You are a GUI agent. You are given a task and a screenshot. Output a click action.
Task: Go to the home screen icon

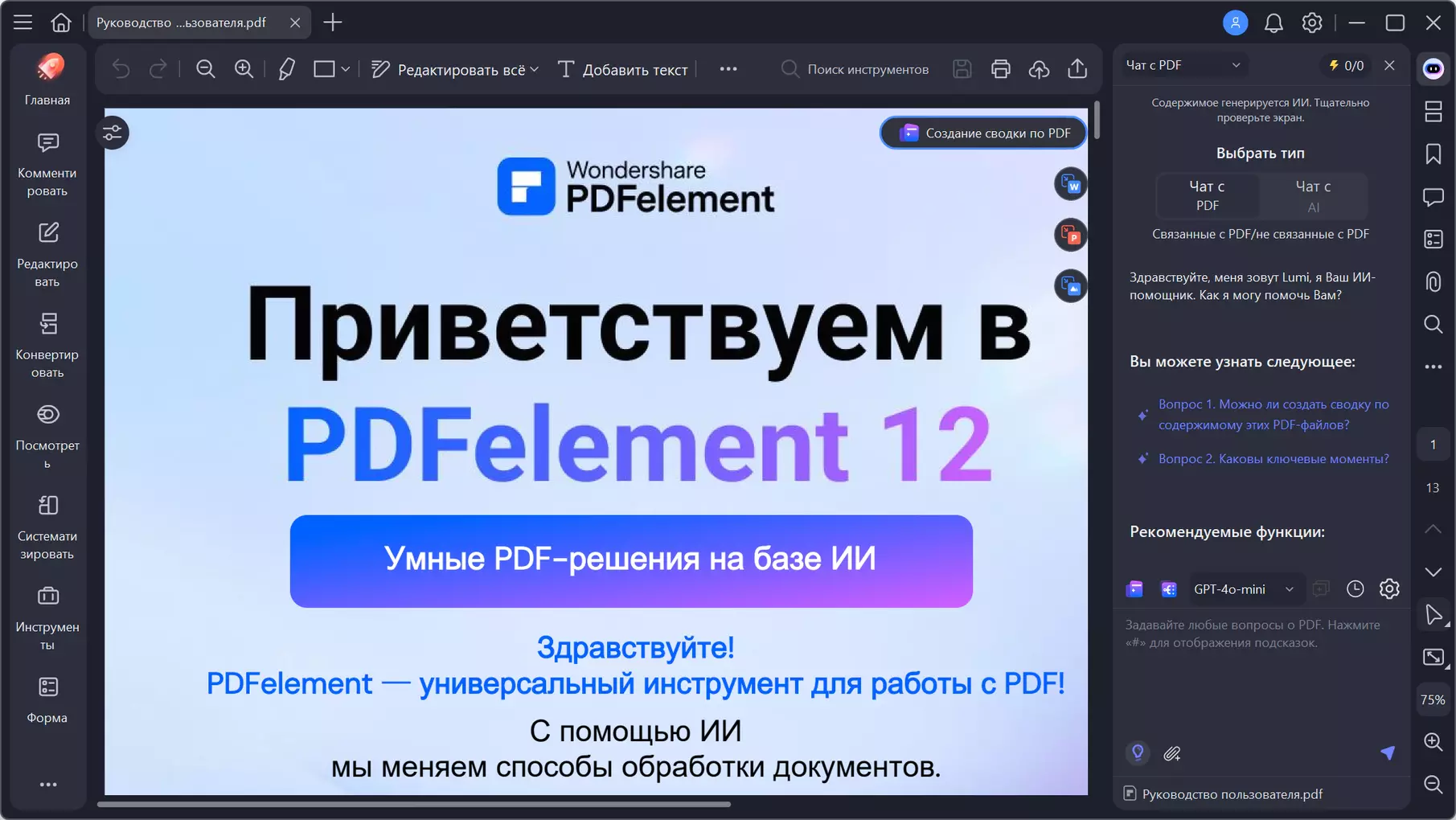click(x=60, y=23)
